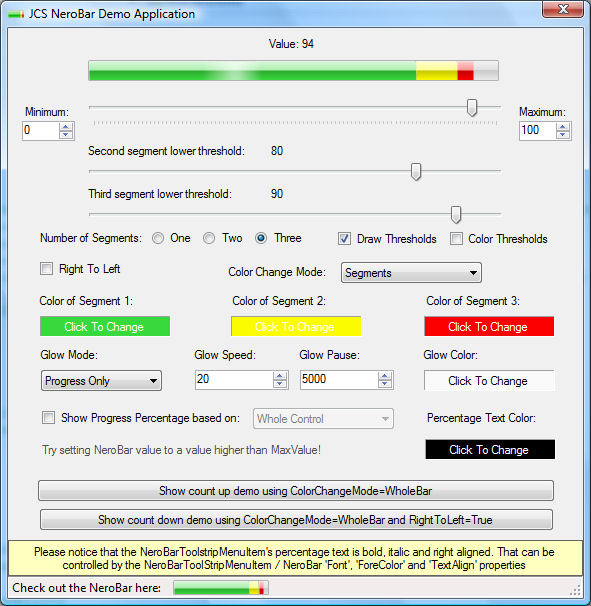The width and height of the screenshot is (591, 606).
Task: Decrease Glow Speed with the down arrow
Action: [x=280, y=383]
